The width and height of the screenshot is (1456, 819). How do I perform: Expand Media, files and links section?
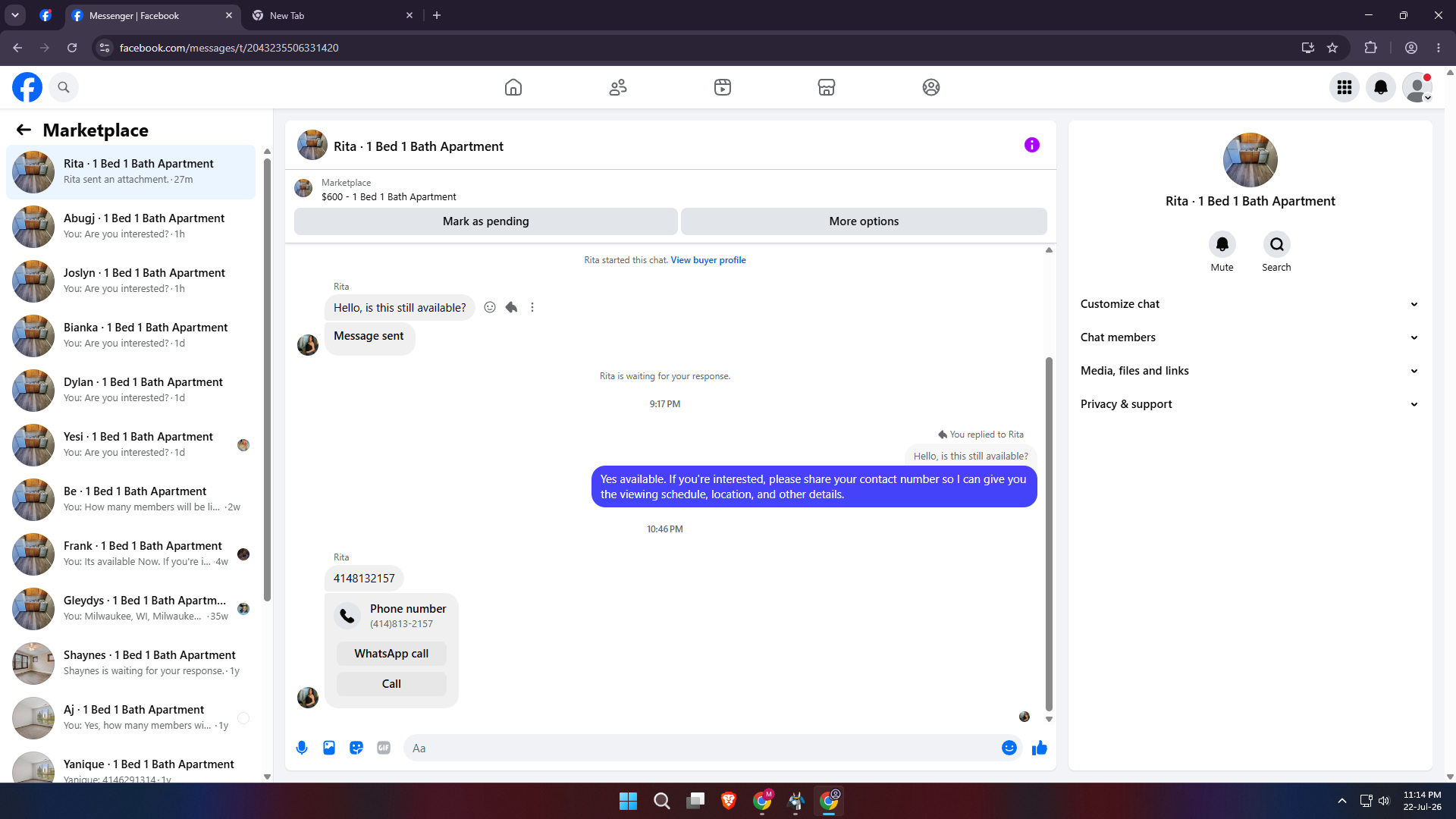click(1250, 371)
